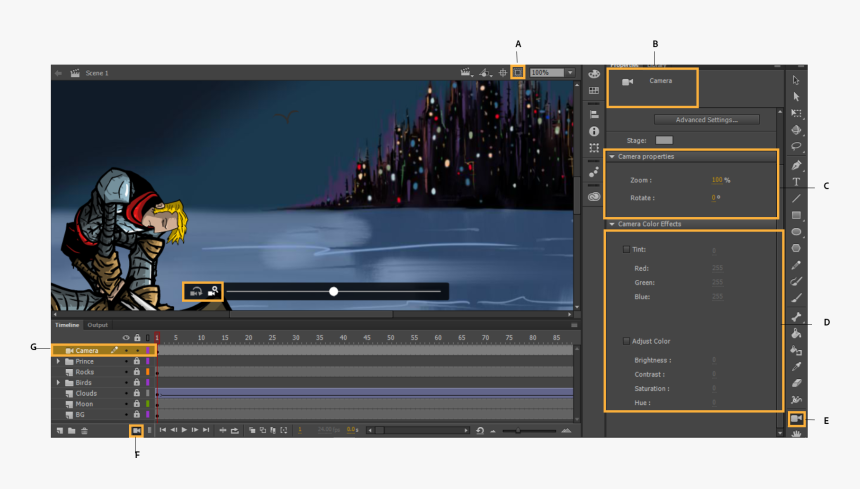Expand the Prince layer folder
This screenshot has height=489, width=860.
pyautogui.click(x=59, y=361)
